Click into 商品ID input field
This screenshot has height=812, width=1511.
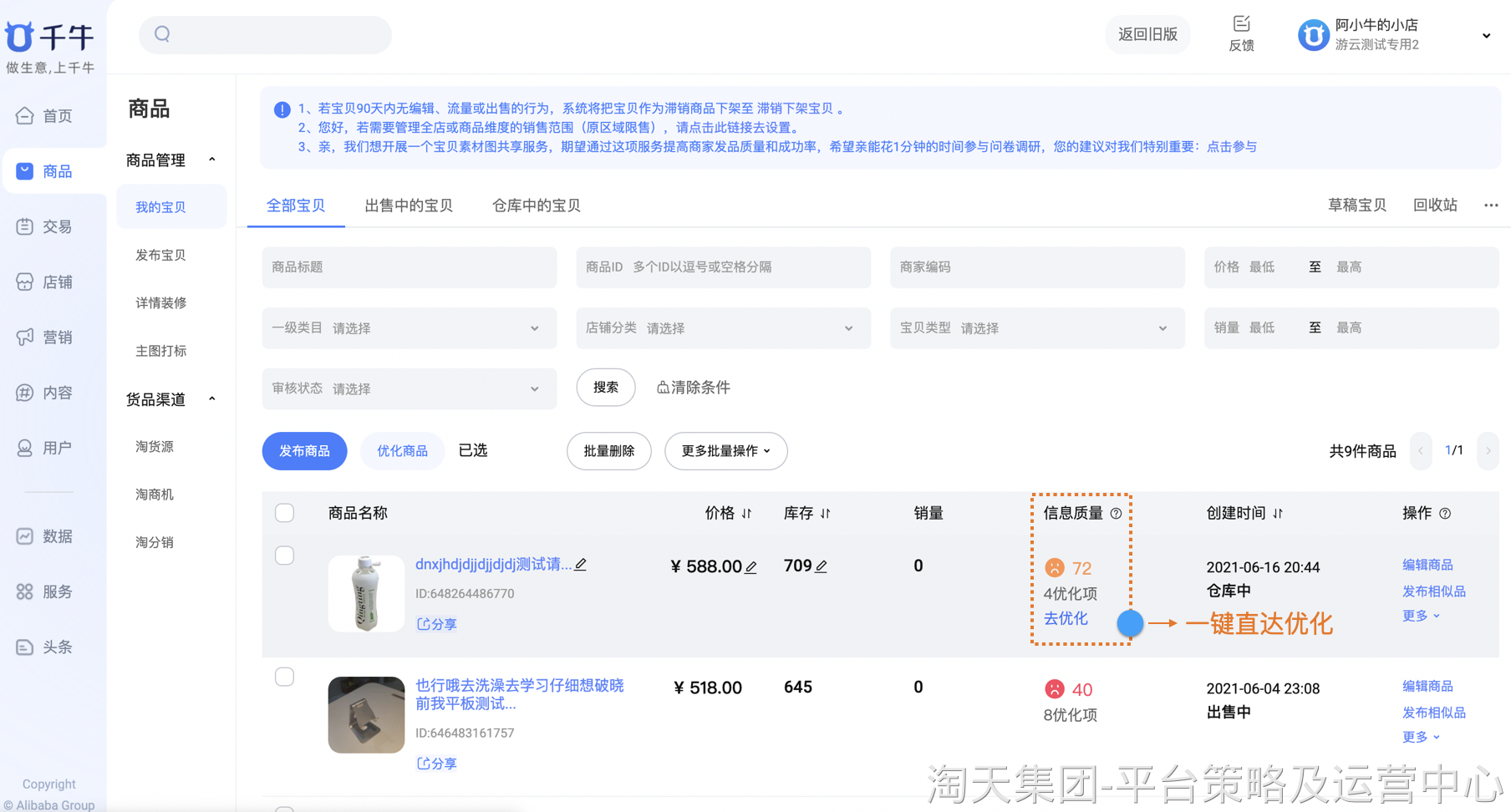tap(723, 267)
